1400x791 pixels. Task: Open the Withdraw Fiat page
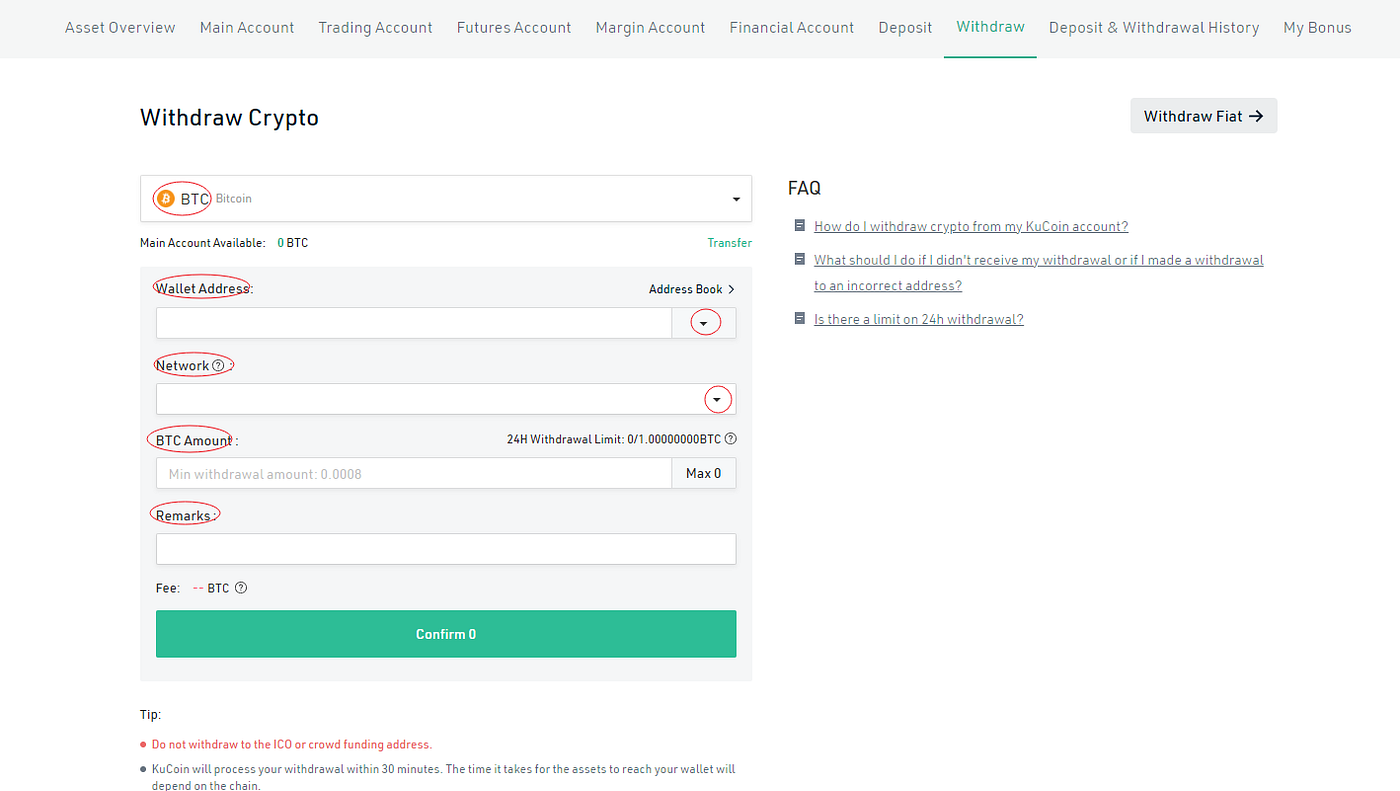1203,115
